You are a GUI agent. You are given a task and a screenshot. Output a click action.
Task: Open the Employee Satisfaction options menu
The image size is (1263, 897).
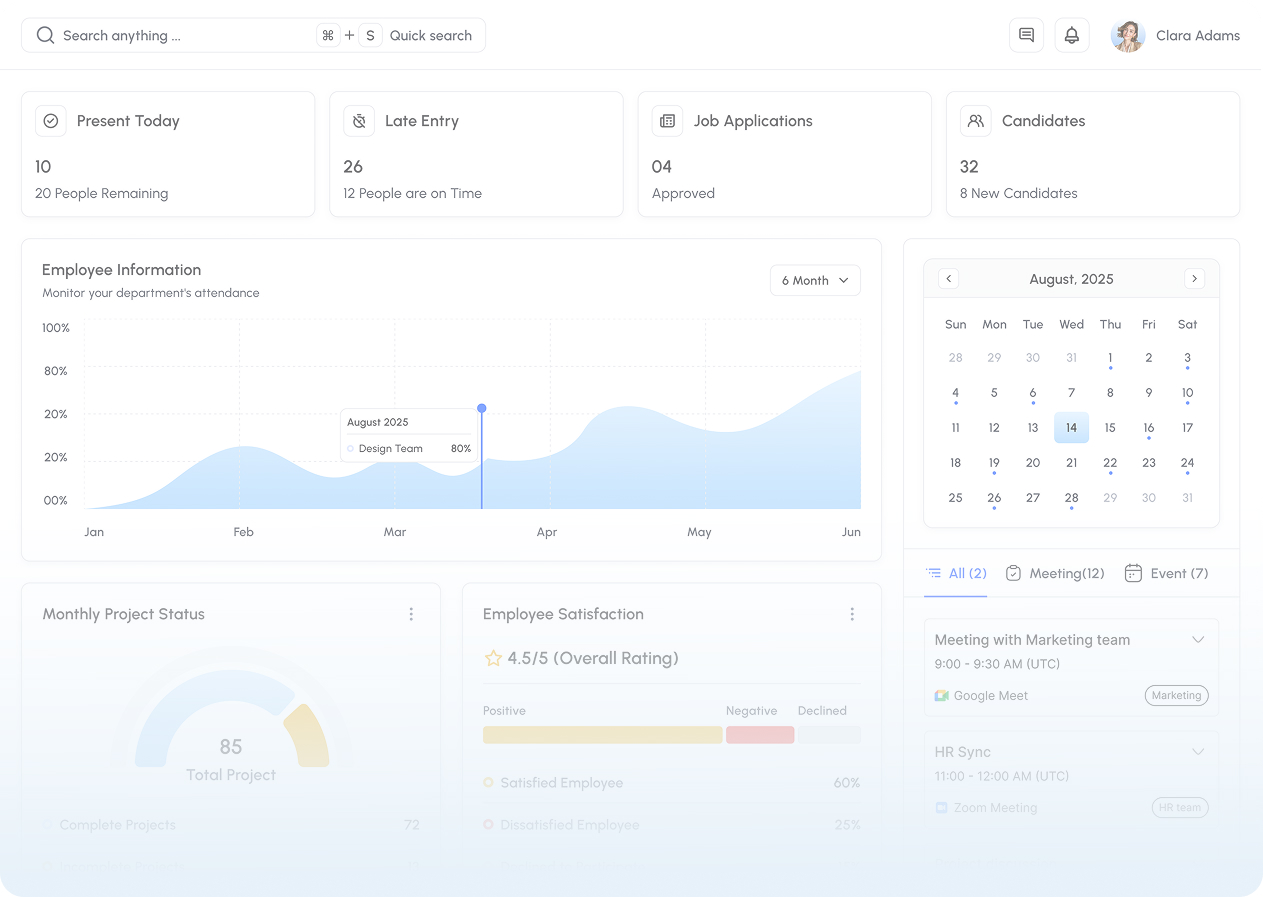[852, 614]
